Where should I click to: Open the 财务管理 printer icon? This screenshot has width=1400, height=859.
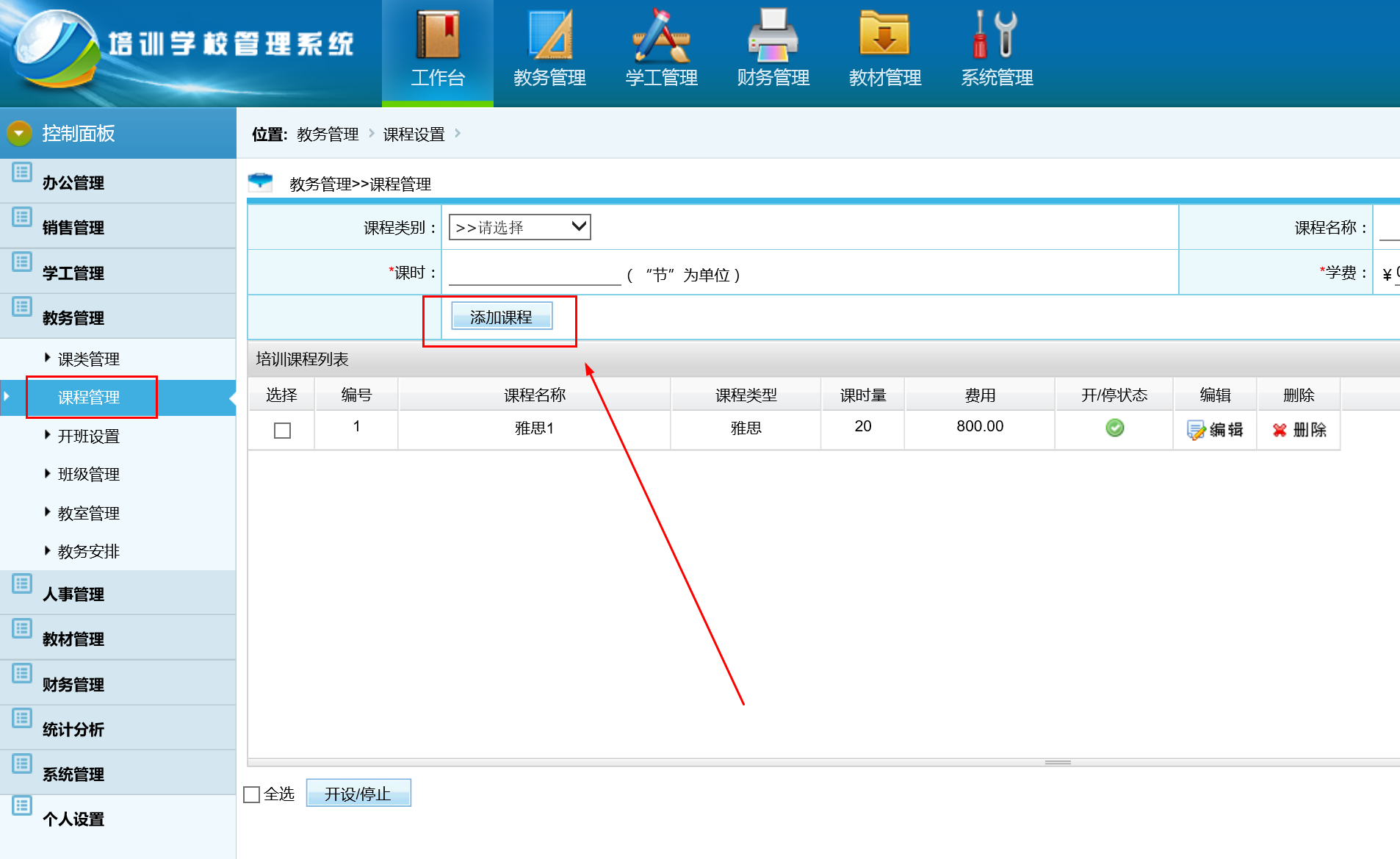[773, 35]
